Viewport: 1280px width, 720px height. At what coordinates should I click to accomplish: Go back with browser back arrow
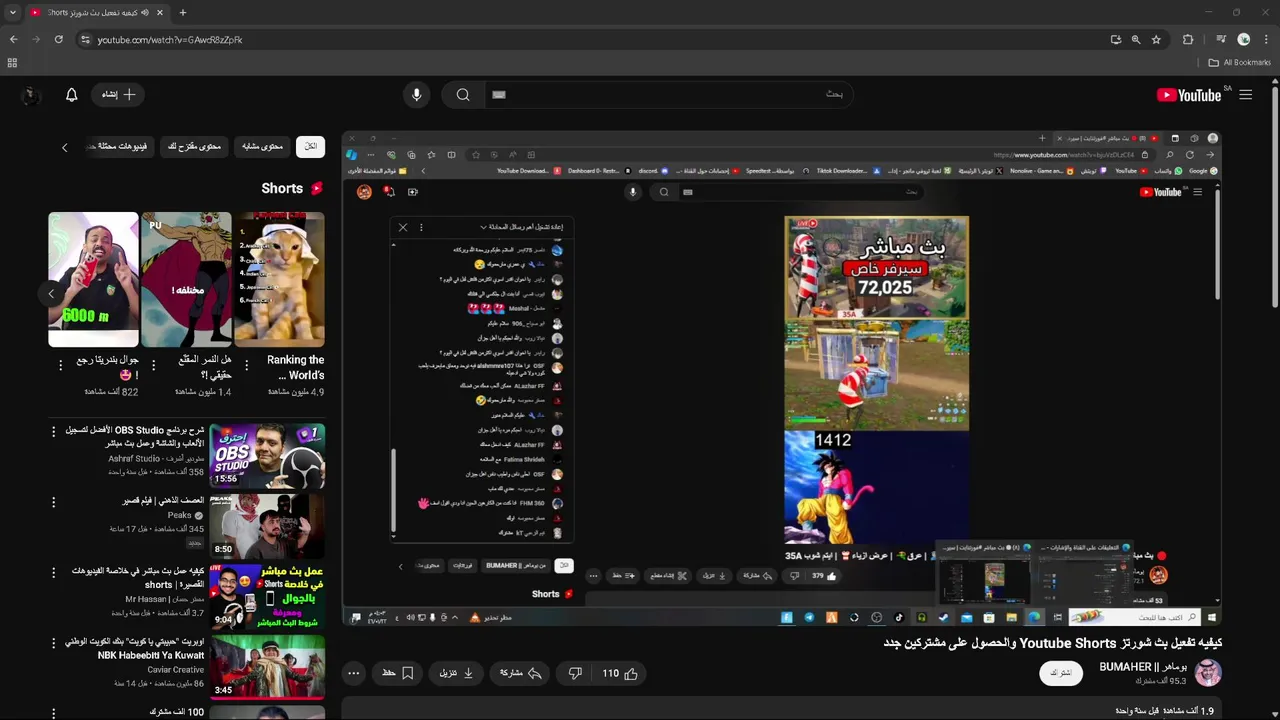[13, 39]
